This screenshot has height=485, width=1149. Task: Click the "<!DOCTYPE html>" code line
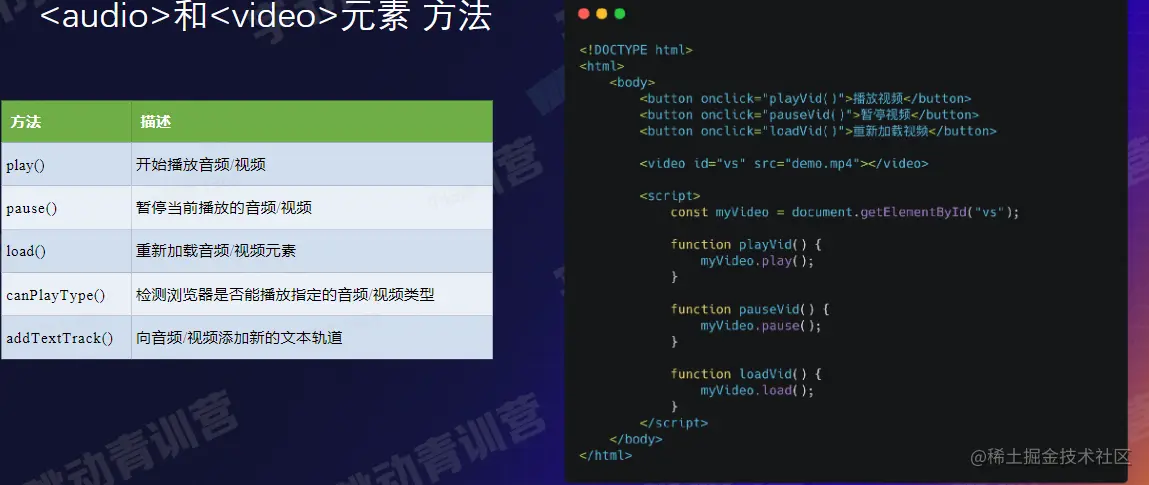635,50
